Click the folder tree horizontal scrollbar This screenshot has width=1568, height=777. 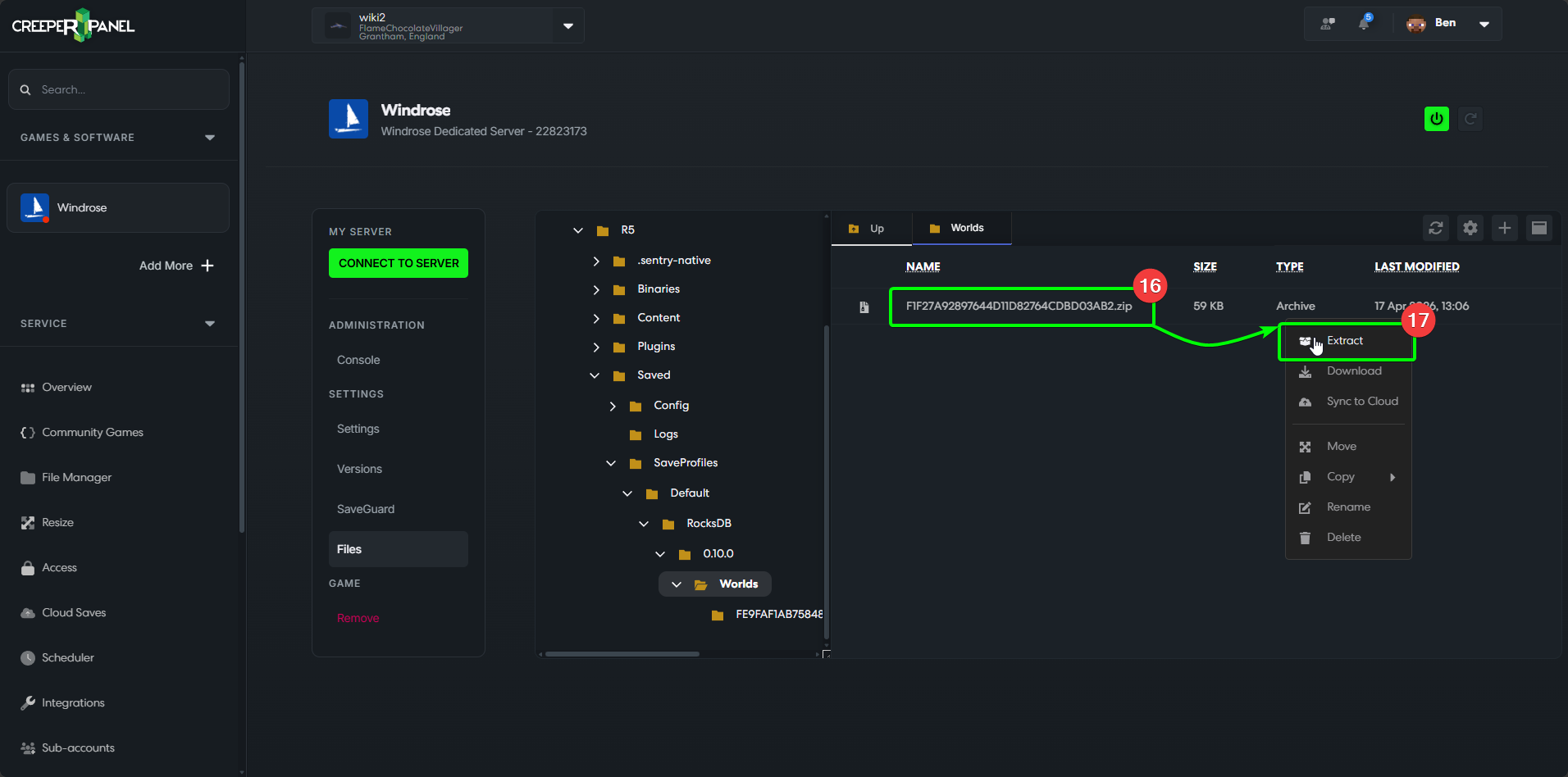click(x=622, y=654)
